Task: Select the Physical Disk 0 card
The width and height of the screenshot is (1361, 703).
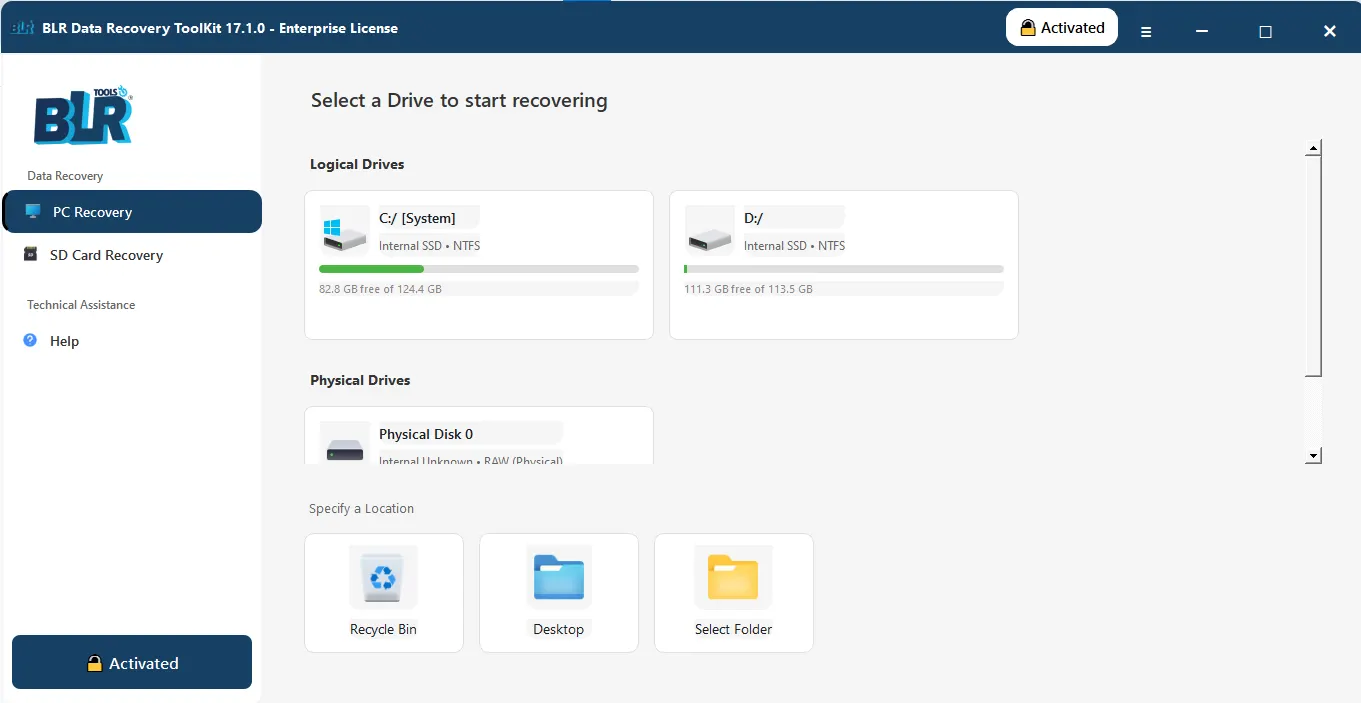Action: tap(479, 435)
